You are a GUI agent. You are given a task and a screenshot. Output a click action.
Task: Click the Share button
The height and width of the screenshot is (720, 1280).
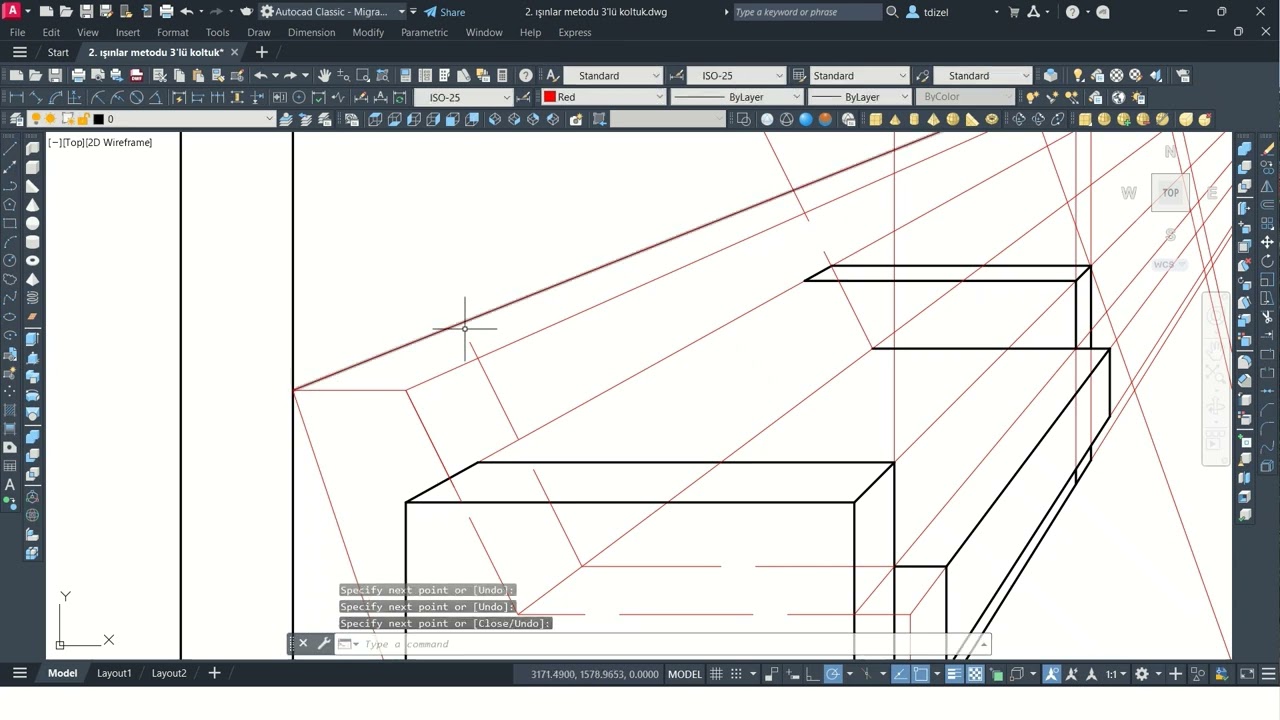444,12
